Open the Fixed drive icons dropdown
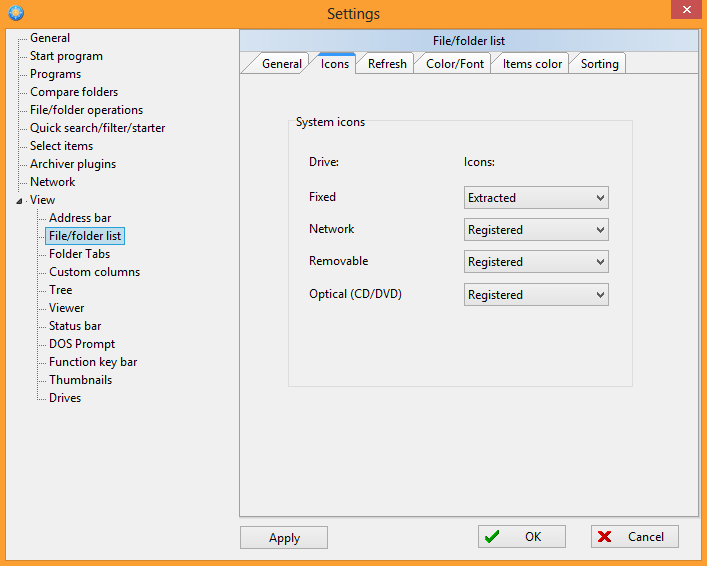Image resolution: width=707 pixels, height=566 pixels. tap(536, 198)
